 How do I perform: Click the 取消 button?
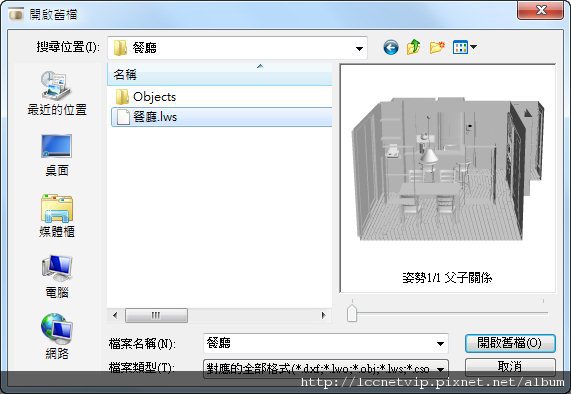click(x=510, y=367)
